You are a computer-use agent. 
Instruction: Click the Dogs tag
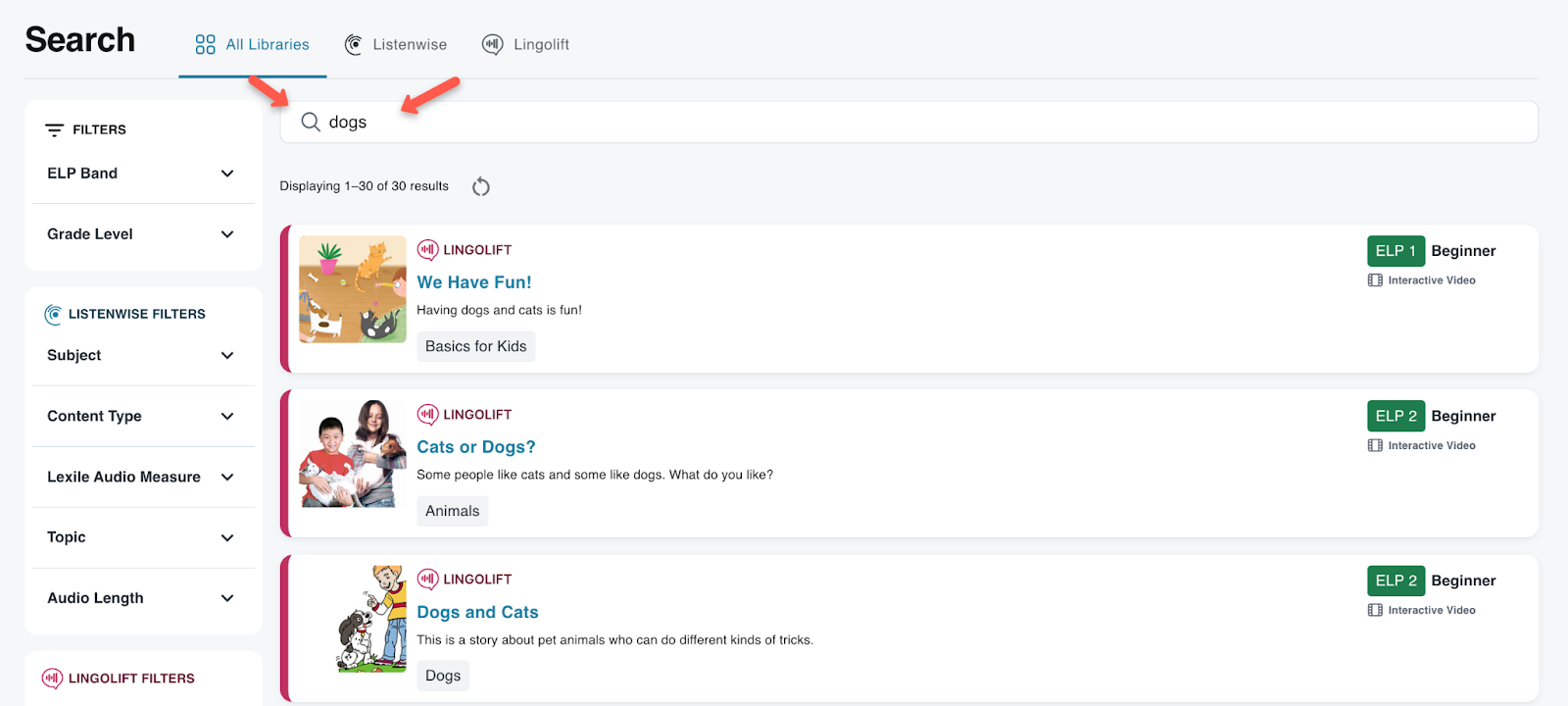(443, 676)
